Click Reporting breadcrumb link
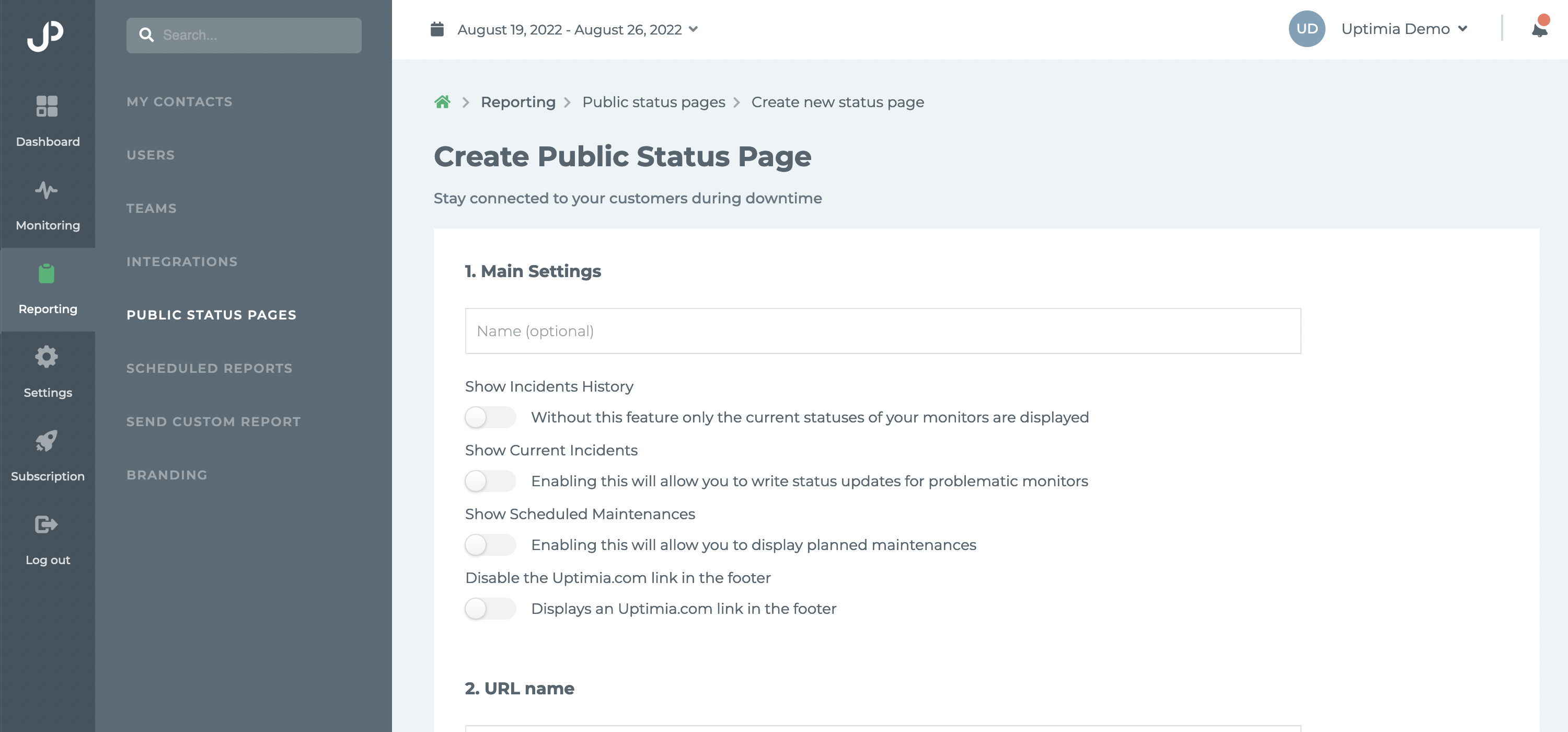 pos(518,102)
